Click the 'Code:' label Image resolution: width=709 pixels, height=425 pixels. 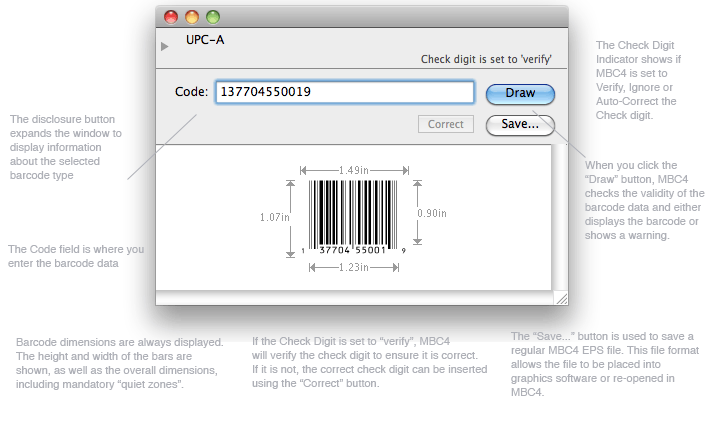(191, 92)
